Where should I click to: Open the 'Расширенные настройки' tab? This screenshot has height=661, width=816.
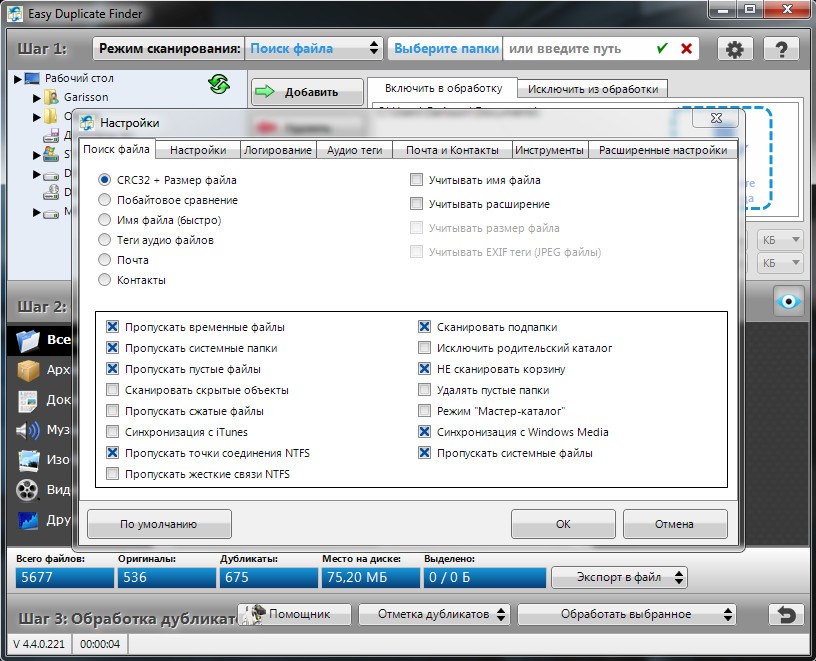point(662,150)
